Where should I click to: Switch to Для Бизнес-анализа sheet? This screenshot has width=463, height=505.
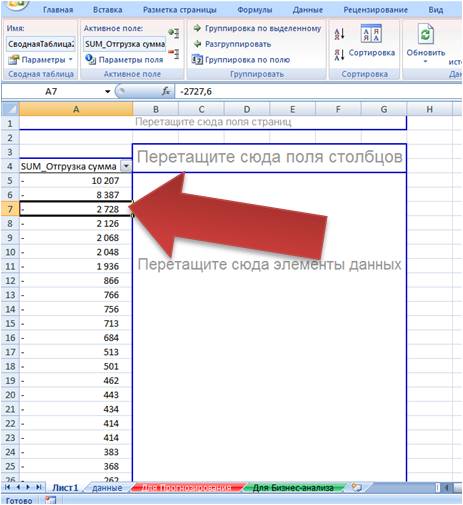pyautogui.click(x=293, y=488)
